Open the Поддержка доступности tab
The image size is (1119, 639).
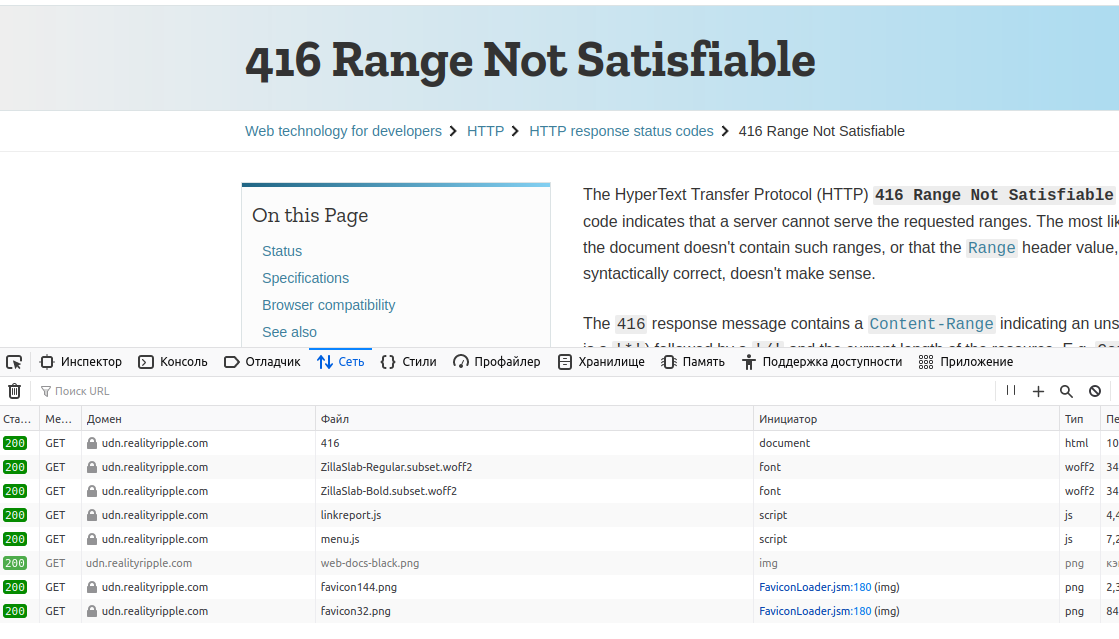click(821, 362)
